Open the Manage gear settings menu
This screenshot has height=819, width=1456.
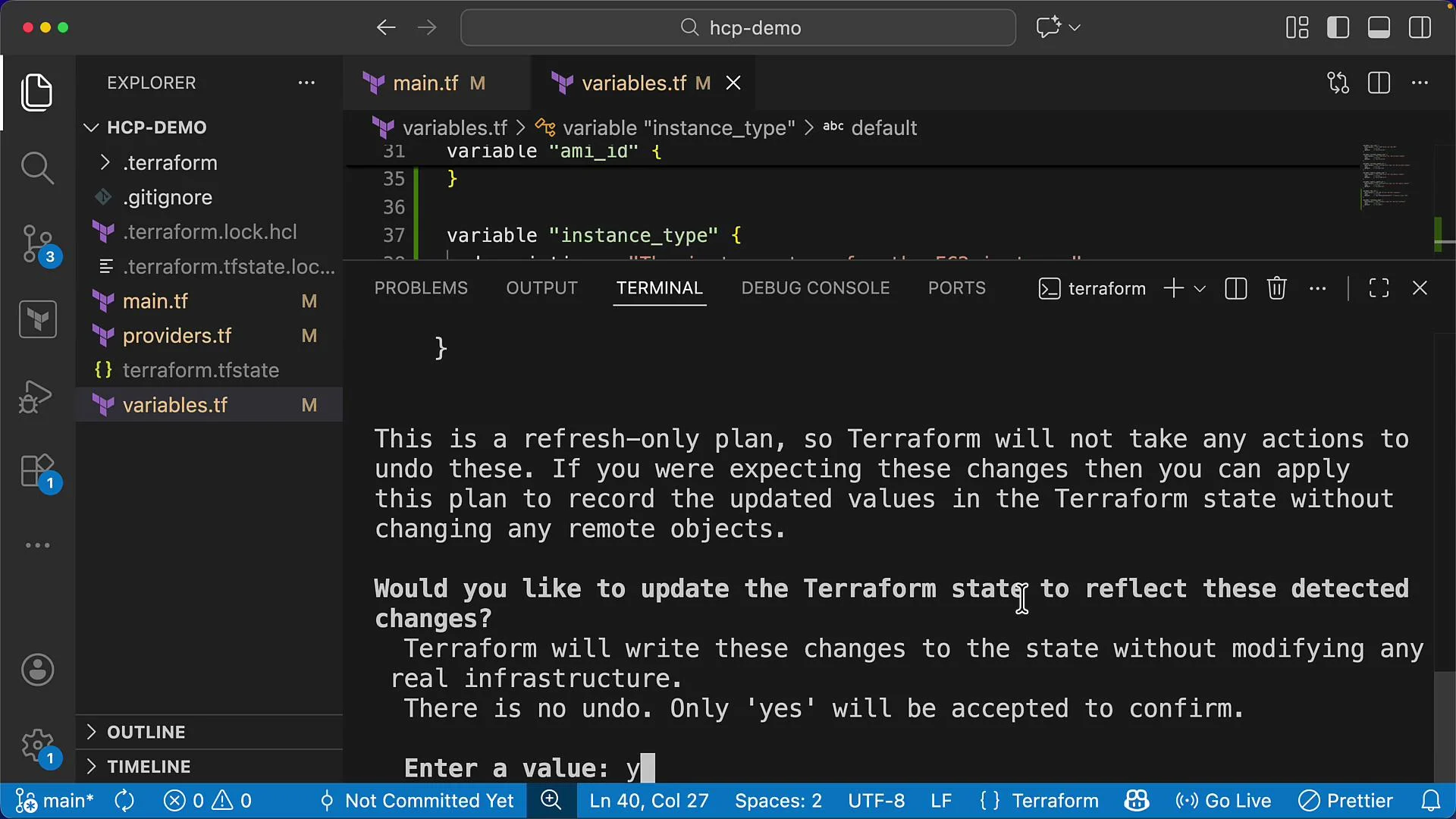[37, 746]
